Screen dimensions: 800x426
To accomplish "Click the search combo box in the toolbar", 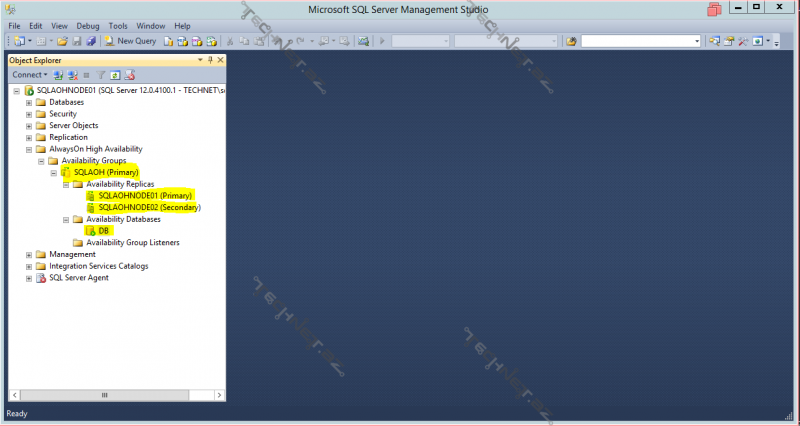I will click(x=640, y=41).
